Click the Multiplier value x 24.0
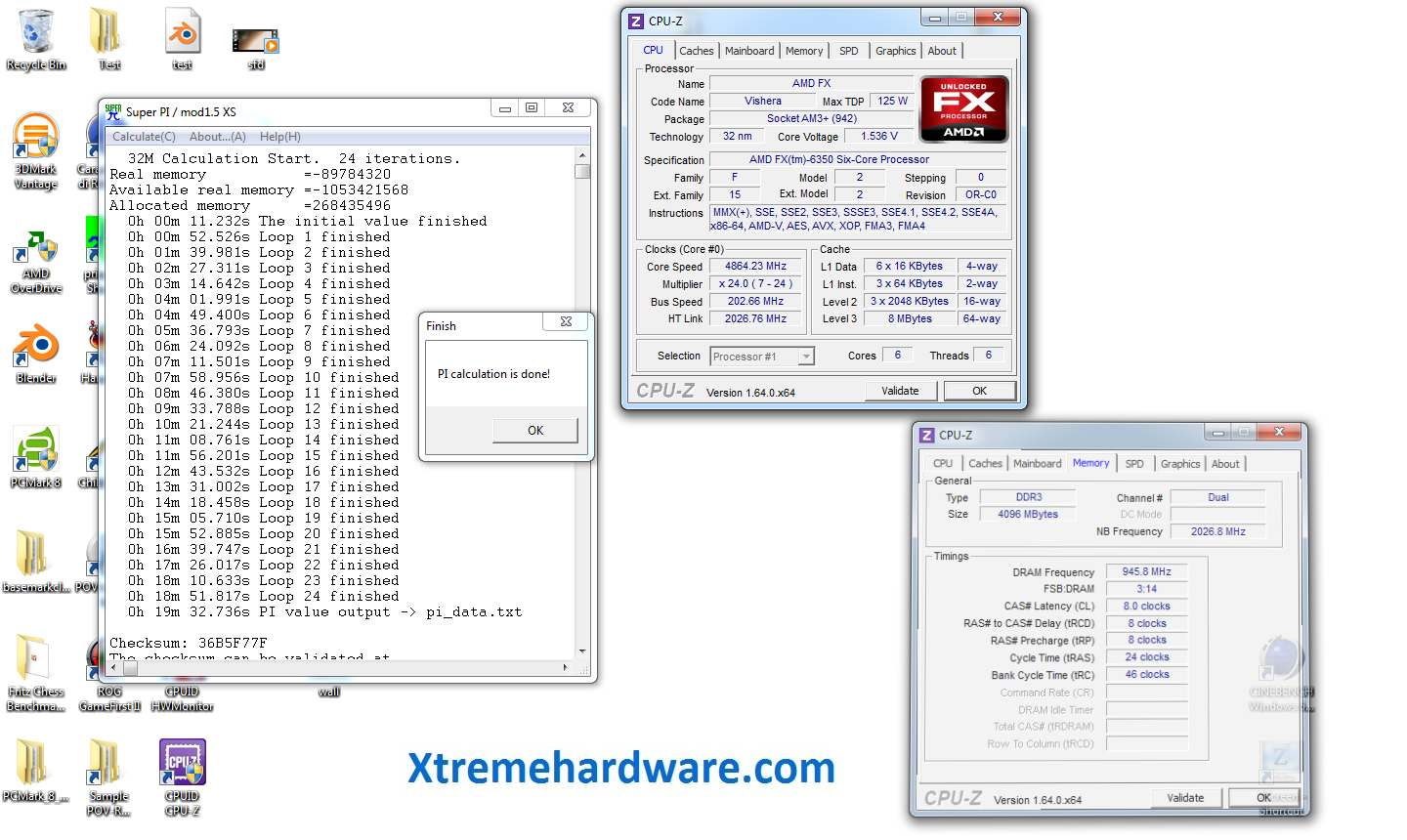 coord(755,283)
